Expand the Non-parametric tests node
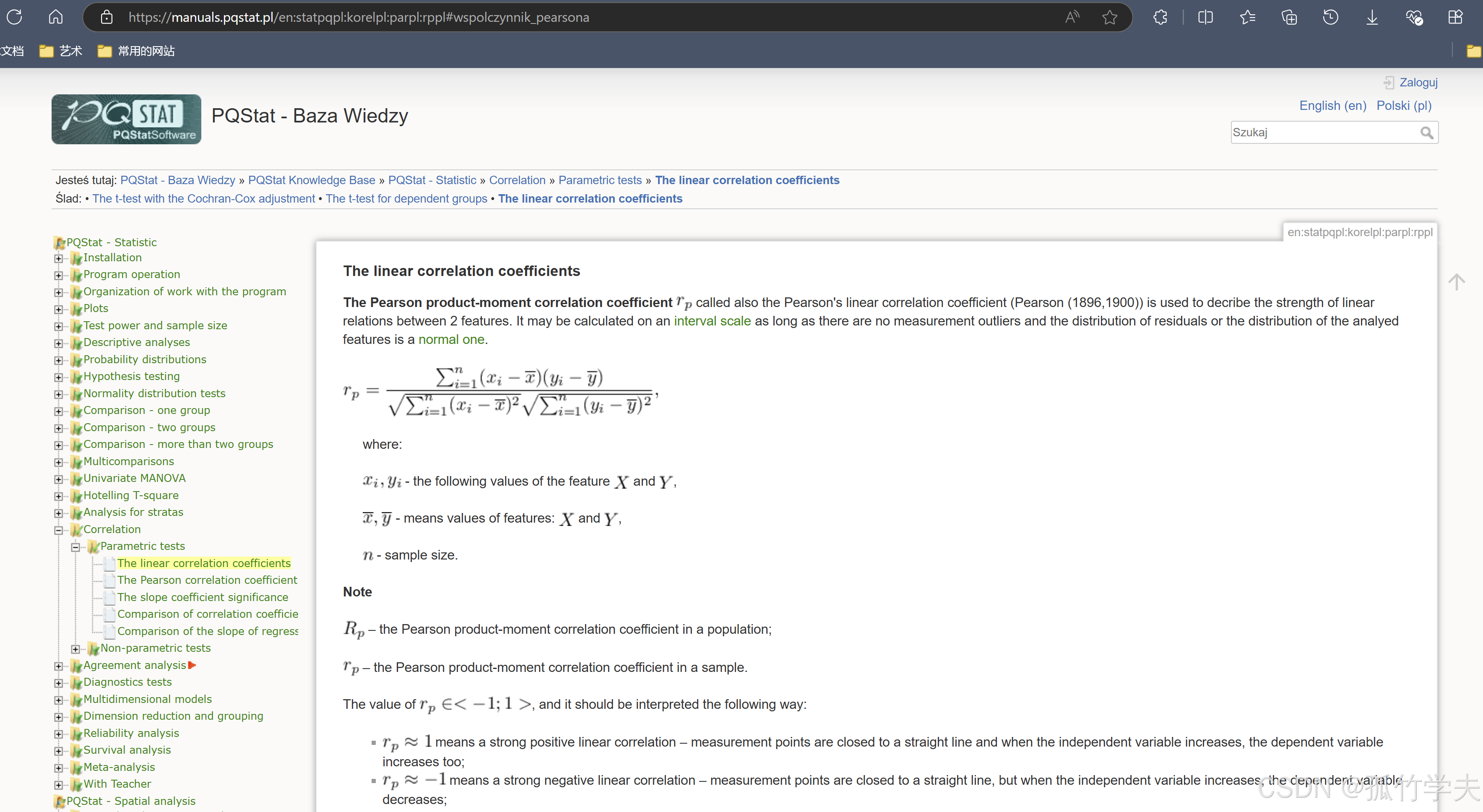The width and height of the screenshot is (1483, 812). pyautogui.click(x=75, y=649)
